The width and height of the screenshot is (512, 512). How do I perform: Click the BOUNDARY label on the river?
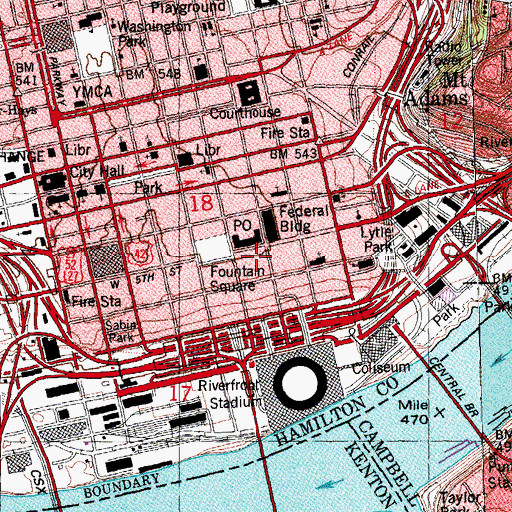click(x=122, y=485)
